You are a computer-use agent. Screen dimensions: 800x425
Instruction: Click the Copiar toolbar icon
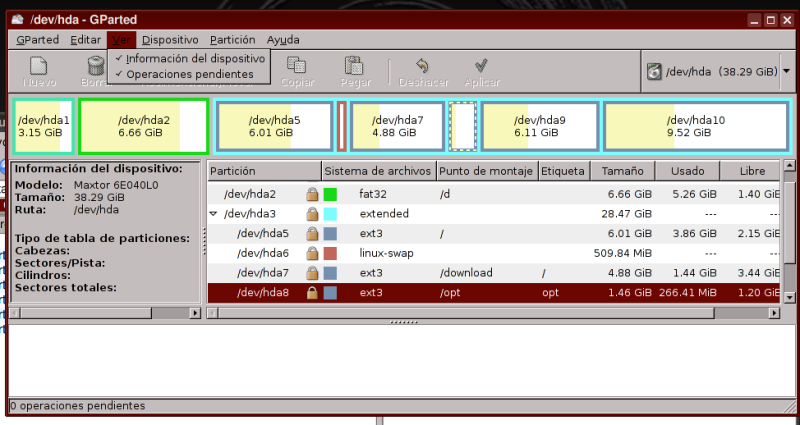(294, 67)
